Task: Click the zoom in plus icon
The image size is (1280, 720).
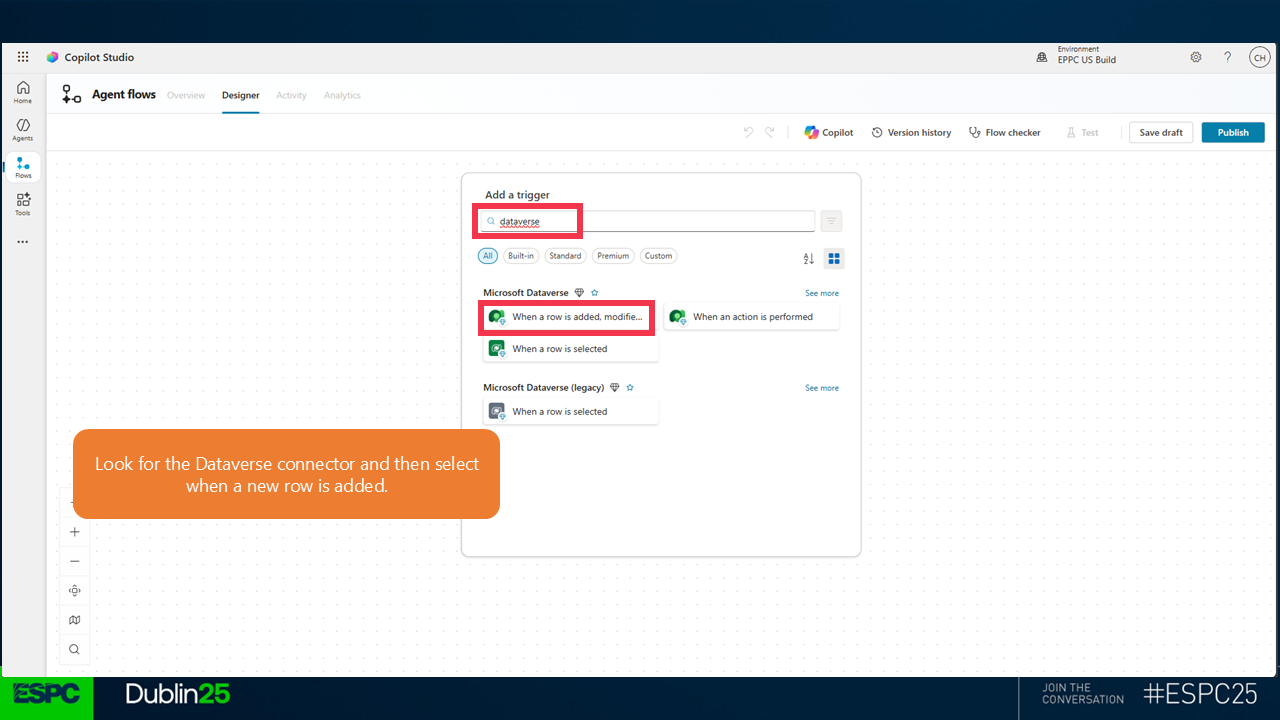Action: [x=74, y=532]
